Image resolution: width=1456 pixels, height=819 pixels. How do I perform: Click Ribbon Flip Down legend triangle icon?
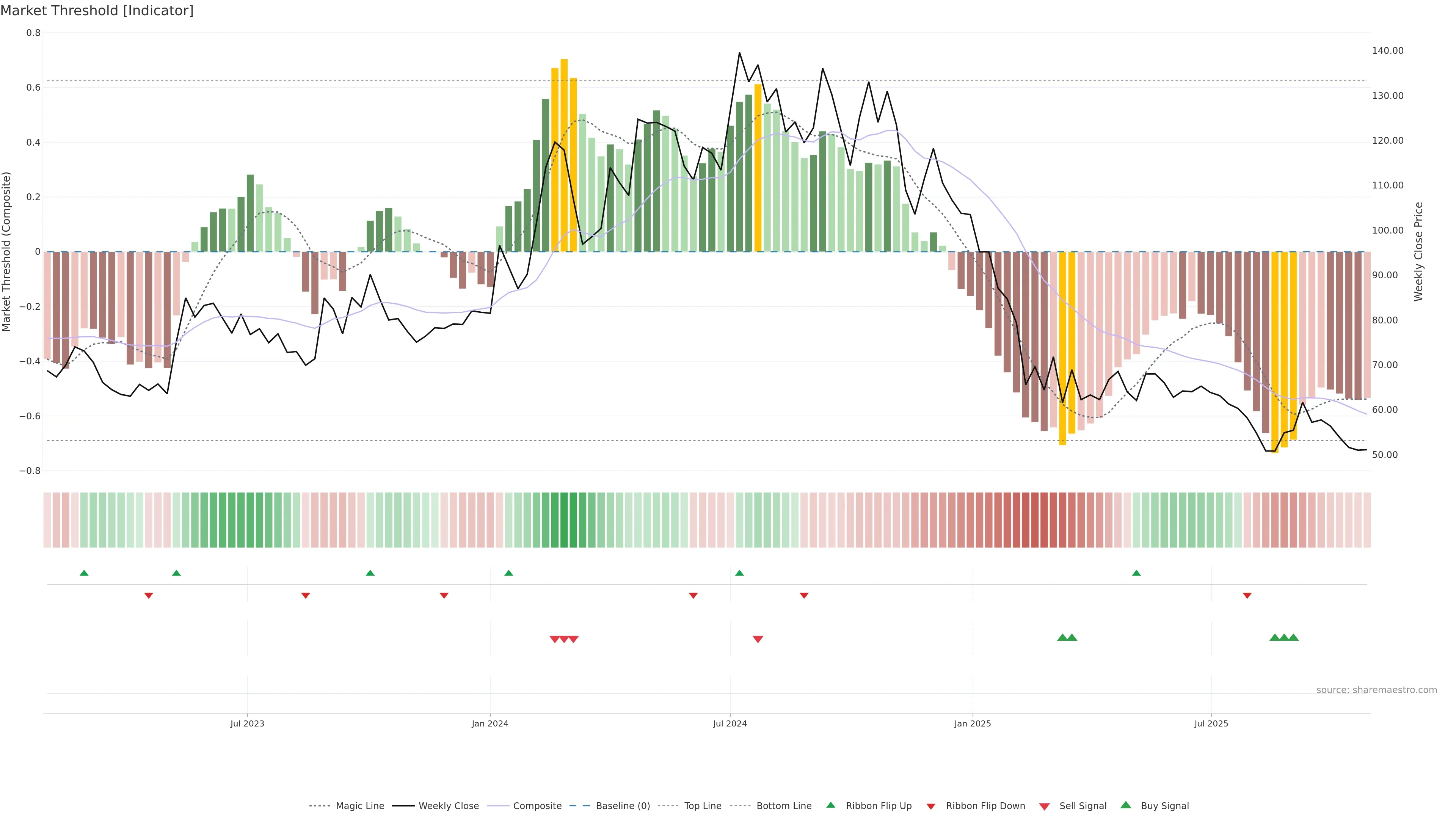[x=931, y=806]
